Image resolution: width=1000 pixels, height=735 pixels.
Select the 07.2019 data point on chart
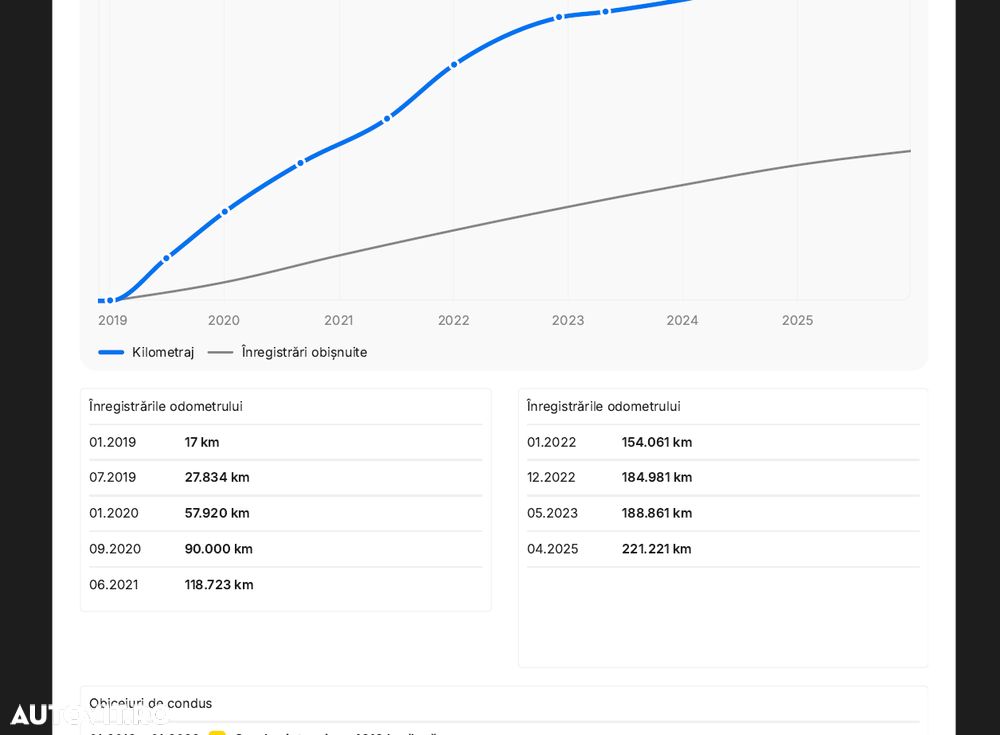pyautogui.click(x=166, y=258)
